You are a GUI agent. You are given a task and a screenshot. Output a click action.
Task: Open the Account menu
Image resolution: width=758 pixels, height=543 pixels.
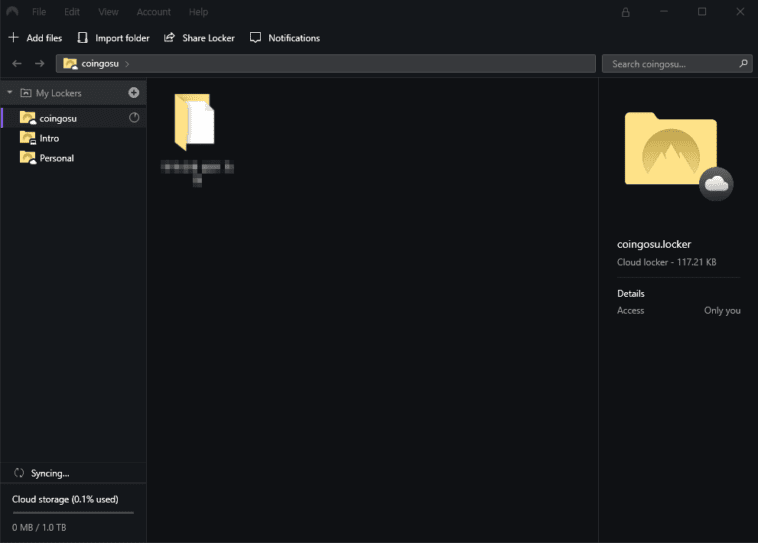[x=154, y=12]
